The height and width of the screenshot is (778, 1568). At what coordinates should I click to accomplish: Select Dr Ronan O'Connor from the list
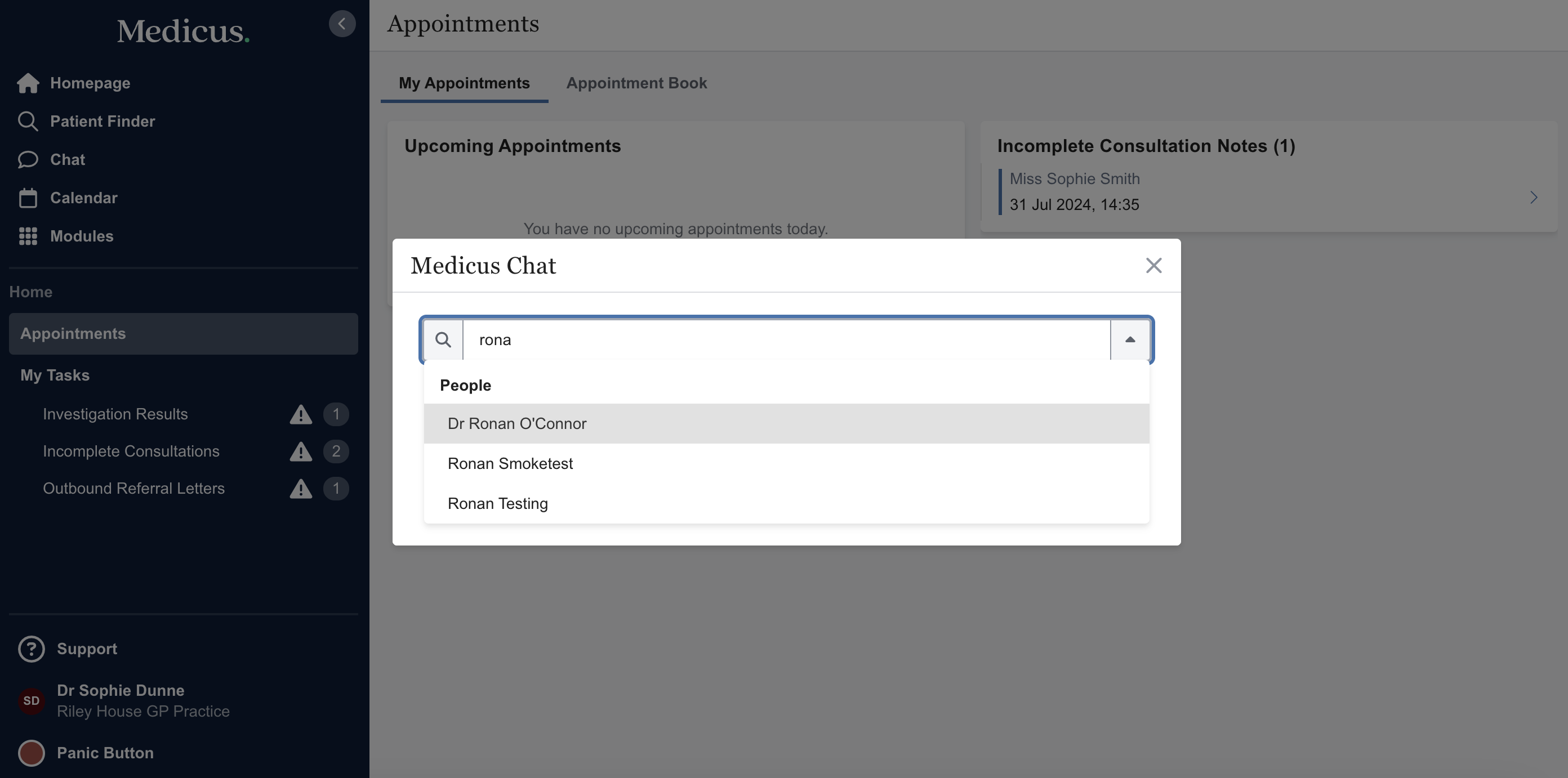tap(517, 423)
